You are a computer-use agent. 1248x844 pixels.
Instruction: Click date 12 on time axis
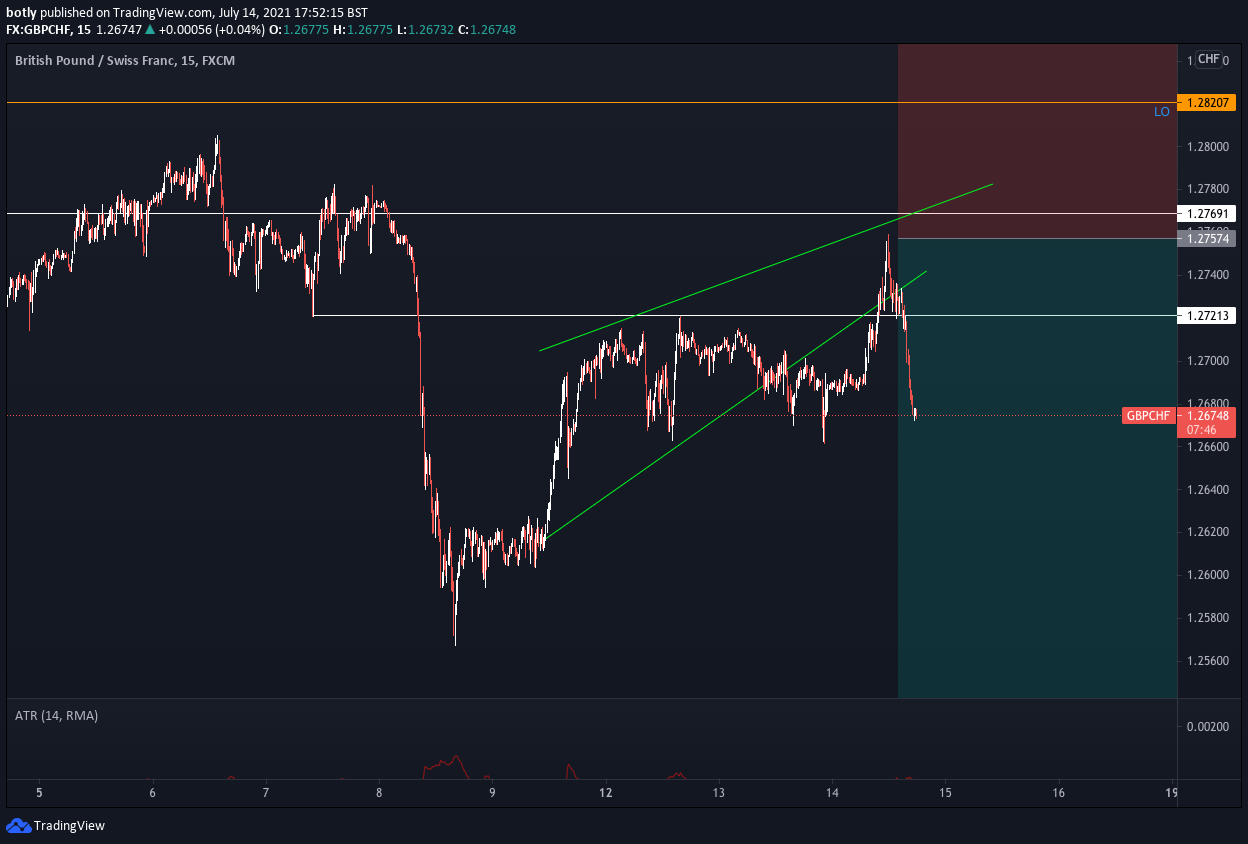click(x=606, y=793)
